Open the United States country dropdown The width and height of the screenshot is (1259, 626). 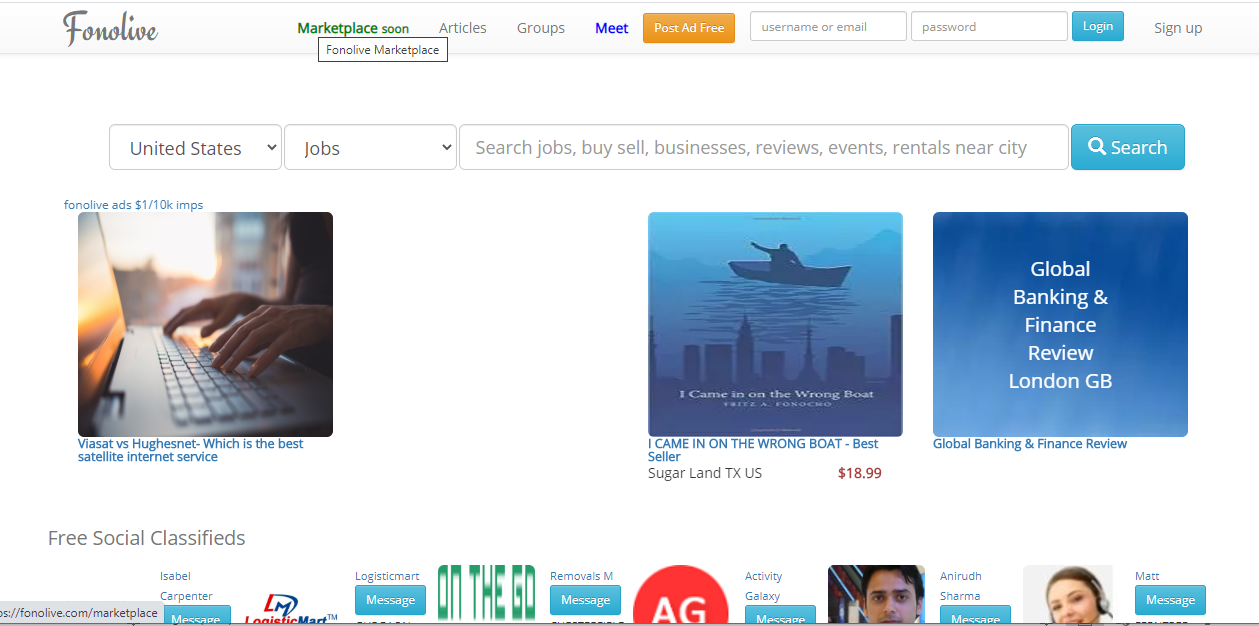tap(195, 147)
